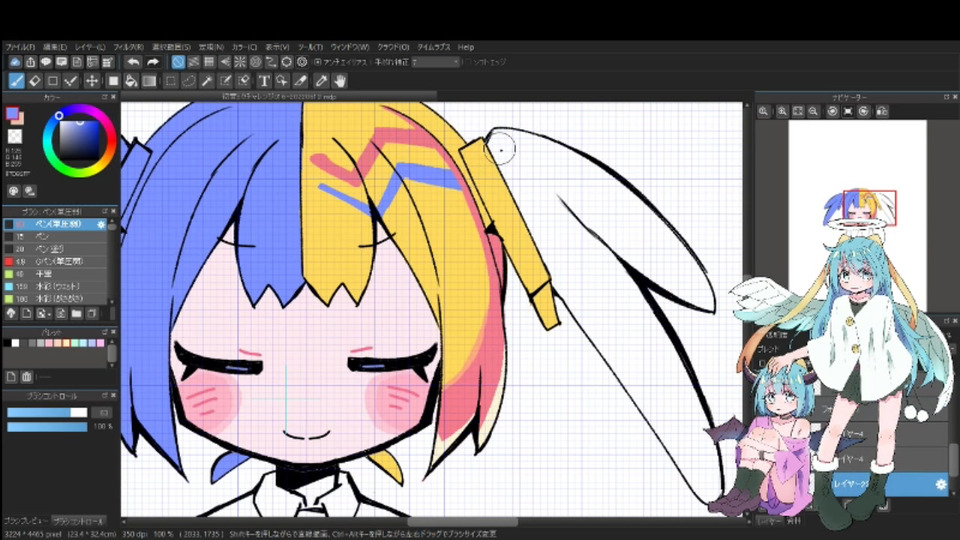Select the Select Pen tool
This screenshot has height=540, width=960.
(225, 81)
